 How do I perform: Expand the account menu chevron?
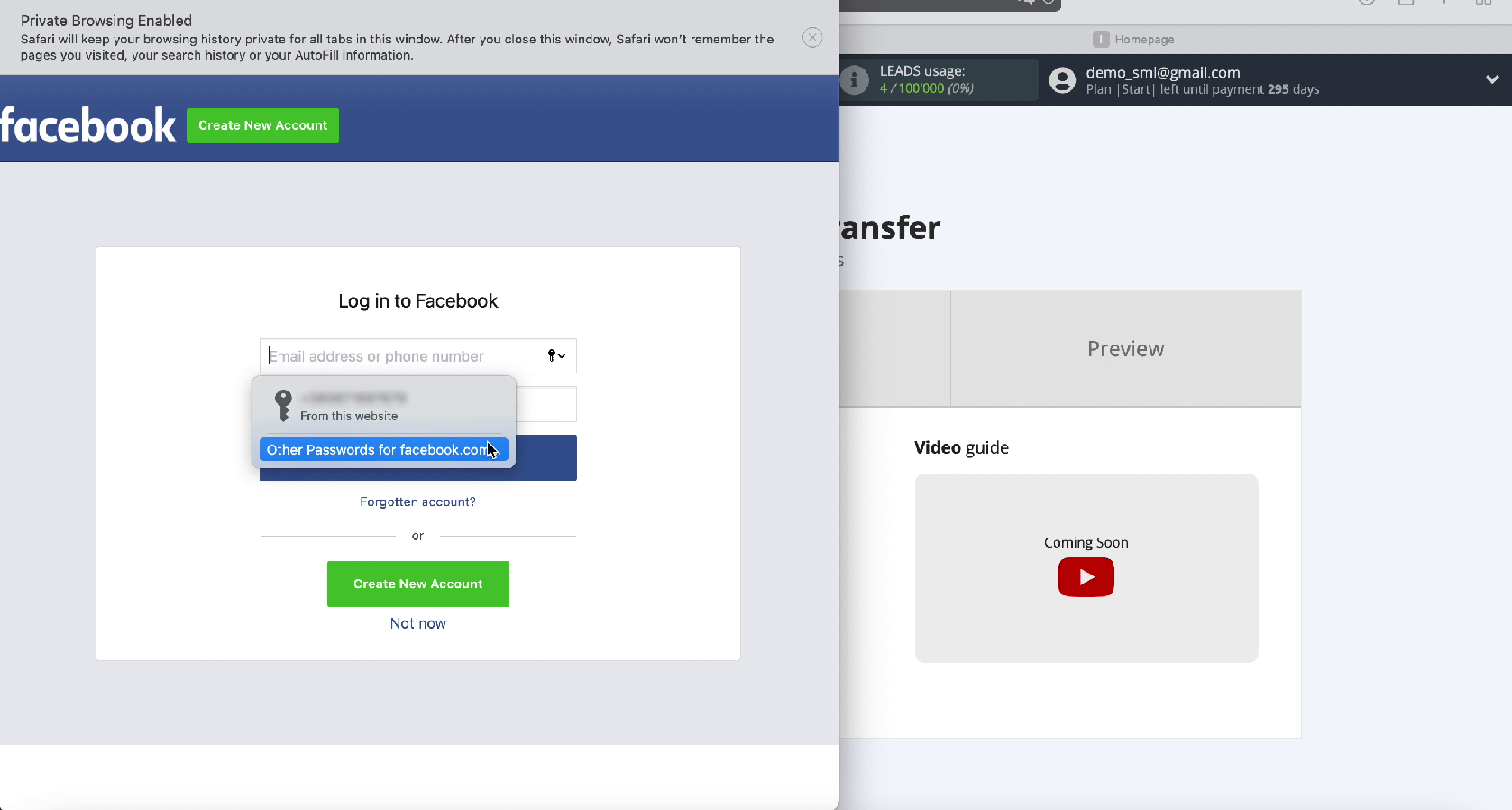click(1492, 79)
